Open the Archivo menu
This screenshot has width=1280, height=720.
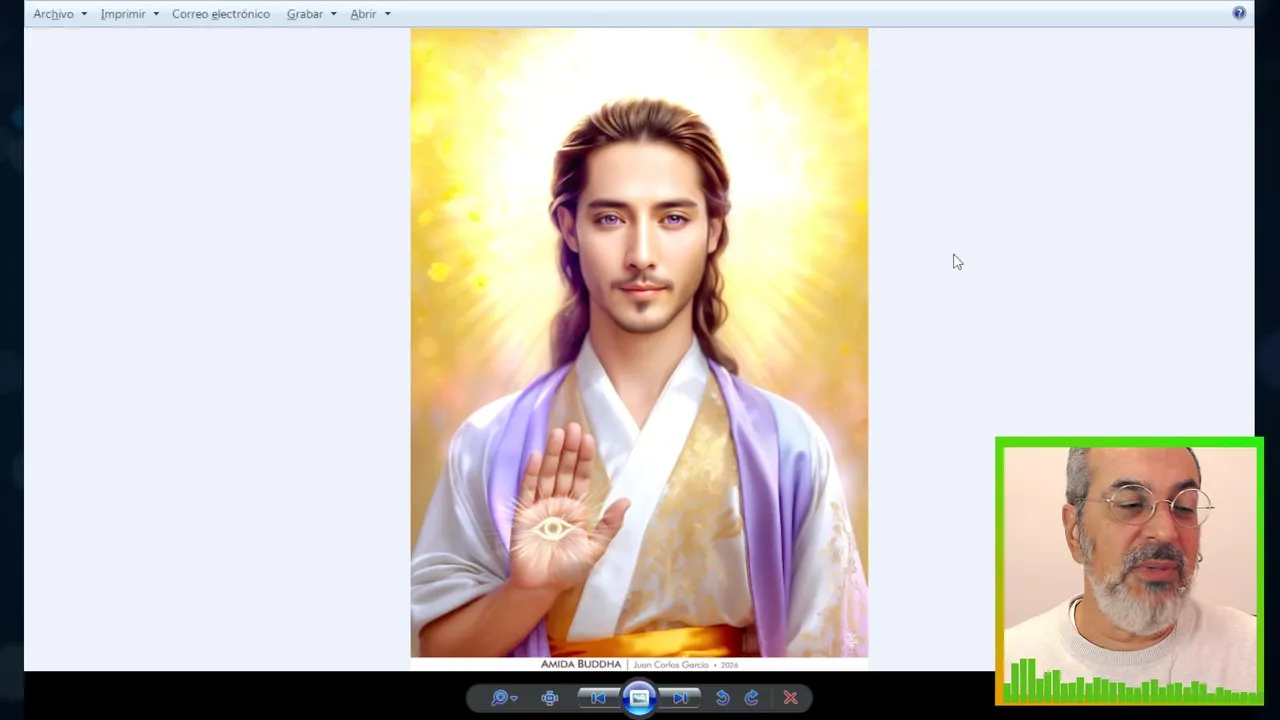53,14
